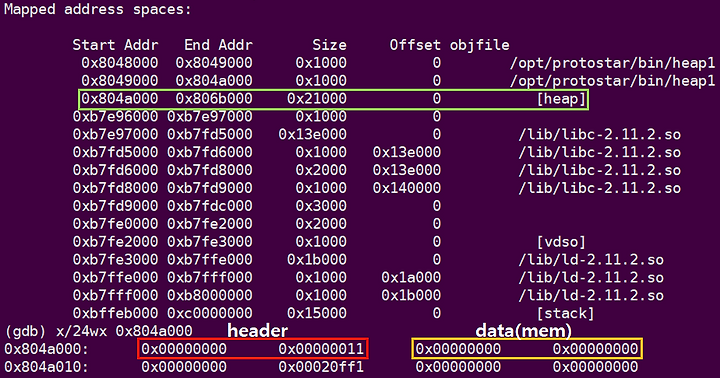Select start address 0xb7e96000
The width and height of the screenshot is (720, 378).
[115, 117]
